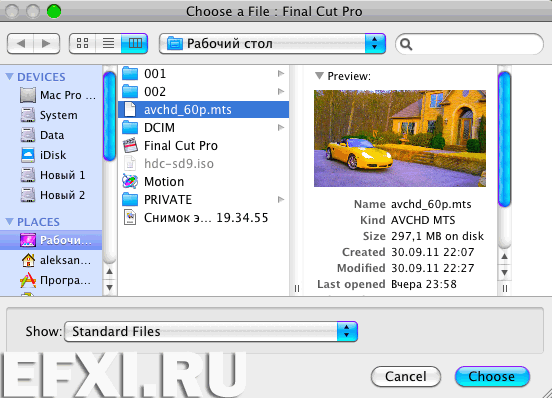Expand 001 folder via its arrow

[x=281, y=73]
